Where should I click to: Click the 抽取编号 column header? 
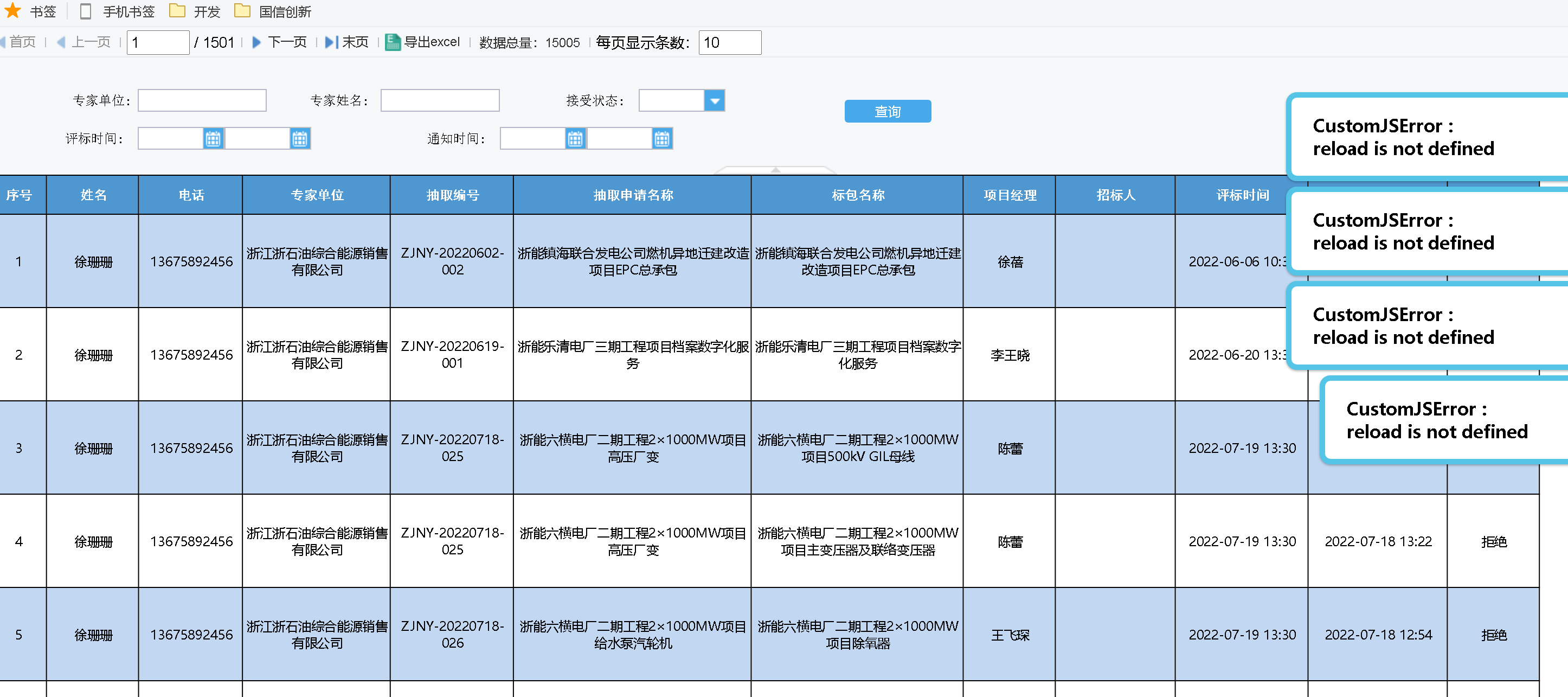(x=452, y=195)
